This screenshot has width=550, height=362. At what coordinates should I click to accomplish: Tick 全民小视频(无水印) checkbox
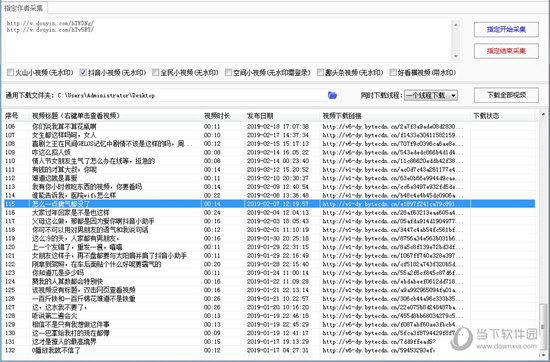[155, 73]
